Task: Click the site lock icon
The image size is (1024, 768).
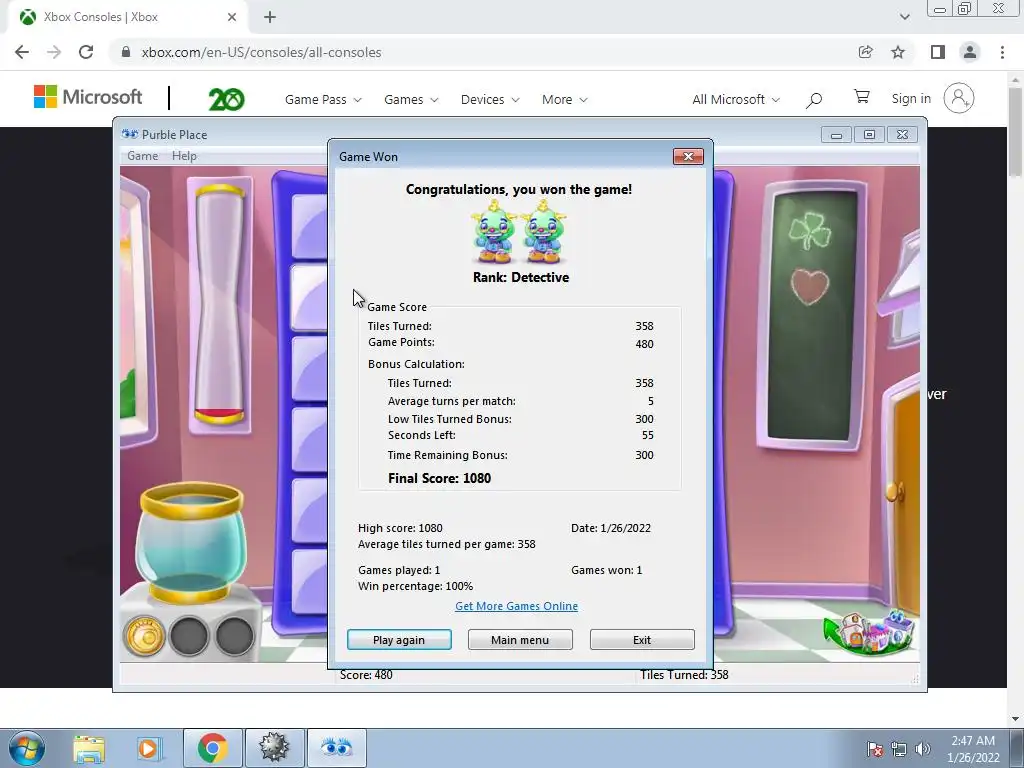Action: [x=126, y=52]
